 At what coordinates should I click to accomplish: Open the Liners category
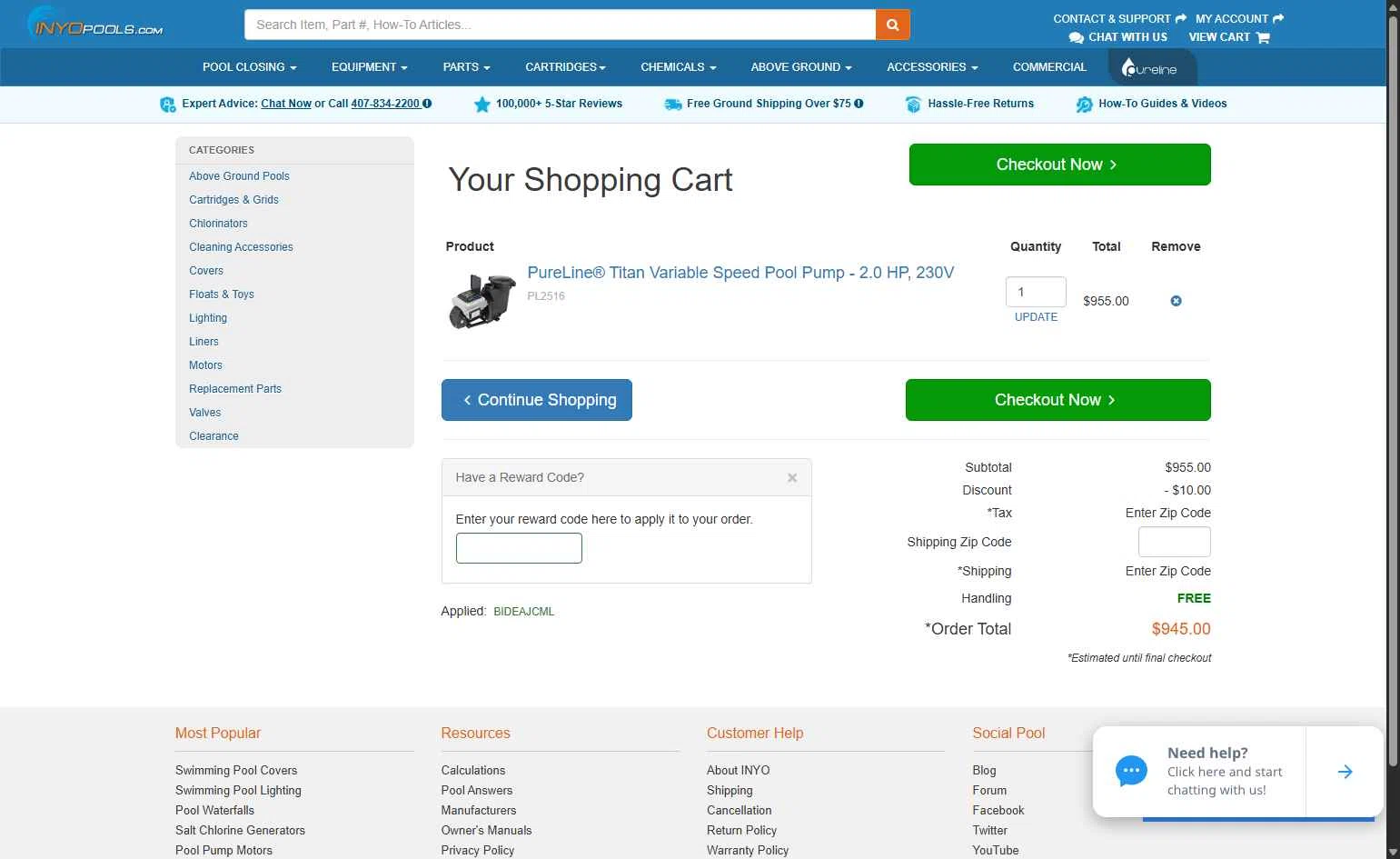pos(204,342)
